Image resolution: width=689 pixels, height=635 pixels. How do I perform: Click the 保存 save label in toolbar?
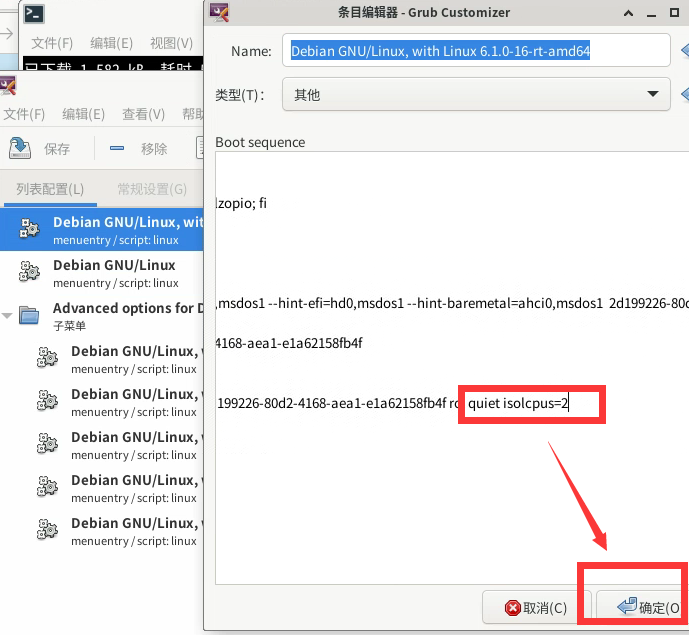click(x=57, y=149)
